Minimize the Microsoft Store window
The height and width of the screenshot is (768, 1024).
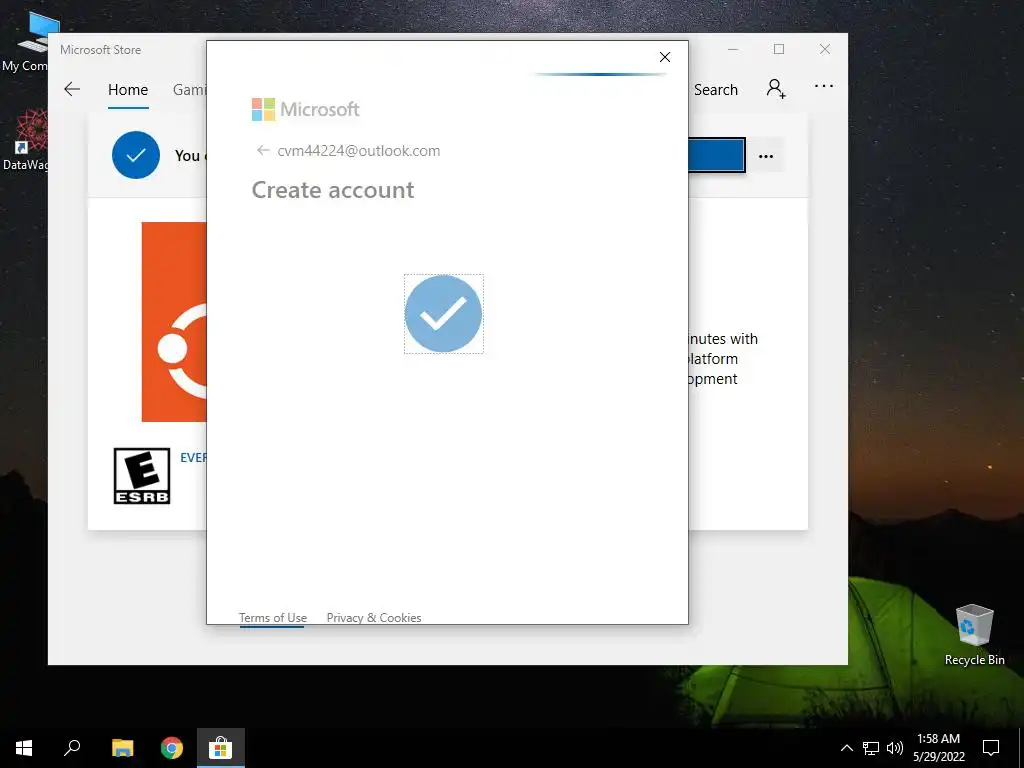[x=733, y=50]
